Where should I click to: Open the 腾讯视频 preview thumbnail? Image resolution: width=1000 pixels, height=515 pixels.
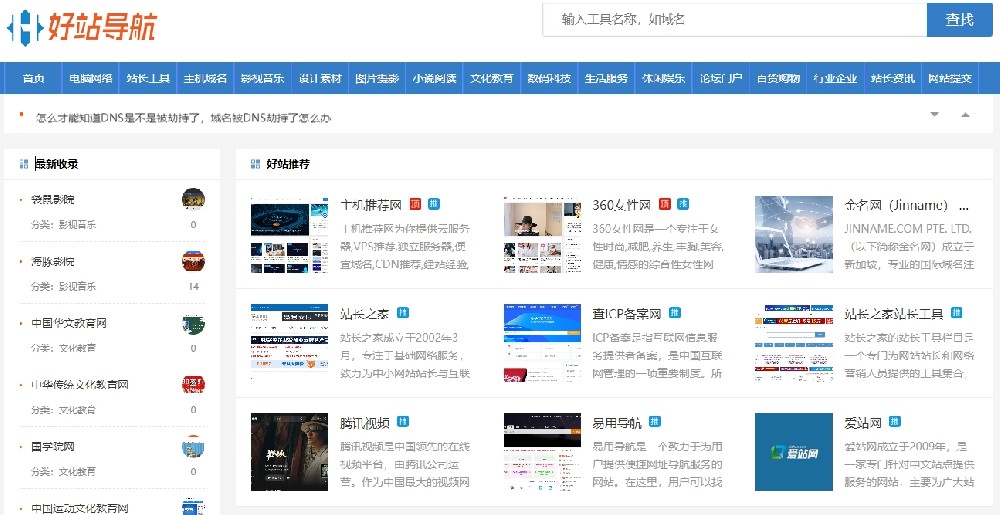(x=289, y=452)
